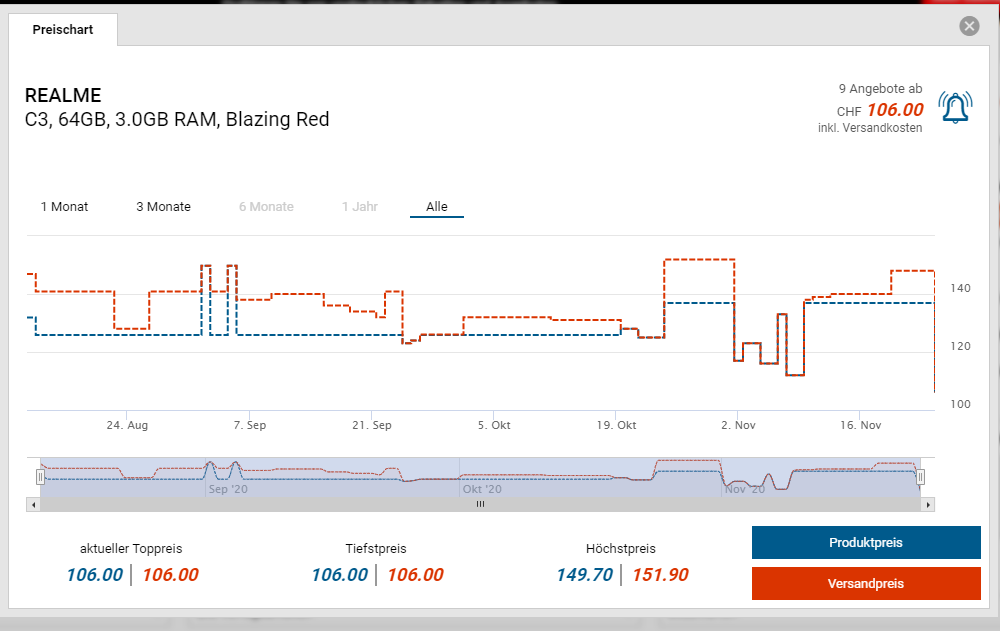1000x631 pixels.
Task: Open the Preischart tab
Action: coord(63,30)
